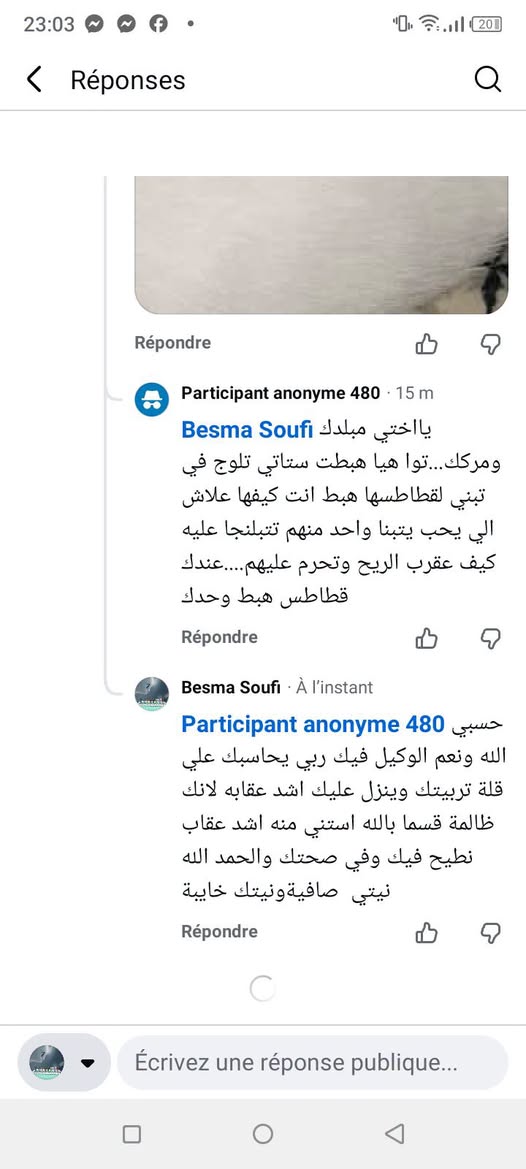The width and height of the screenshot is (526, 1169).
Task: Click Répondre under Besma Soufi's reply
Action: click(x=219, y=932)
